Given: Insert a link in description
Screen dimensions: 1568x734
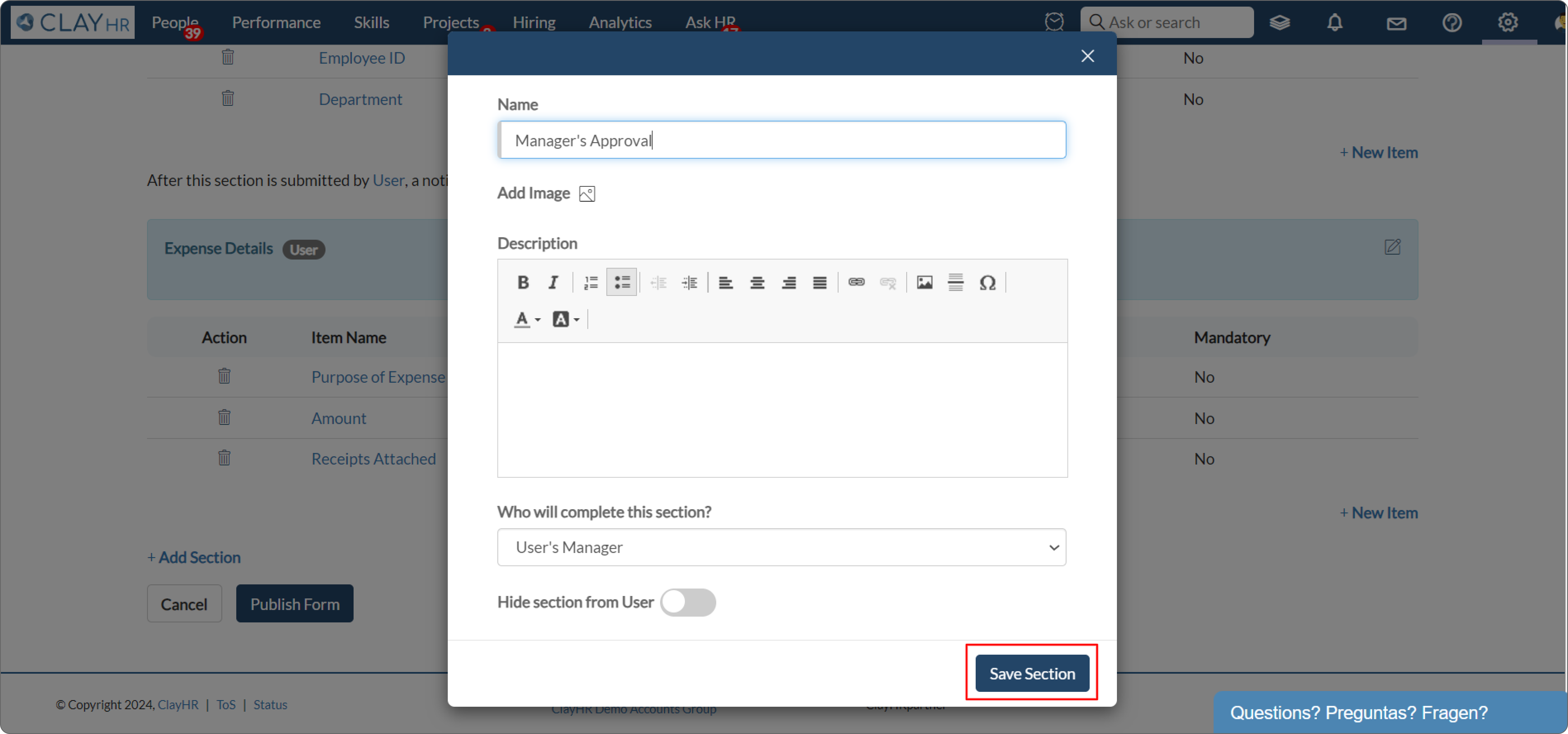Looking at the screenshot, I should 856,282.
